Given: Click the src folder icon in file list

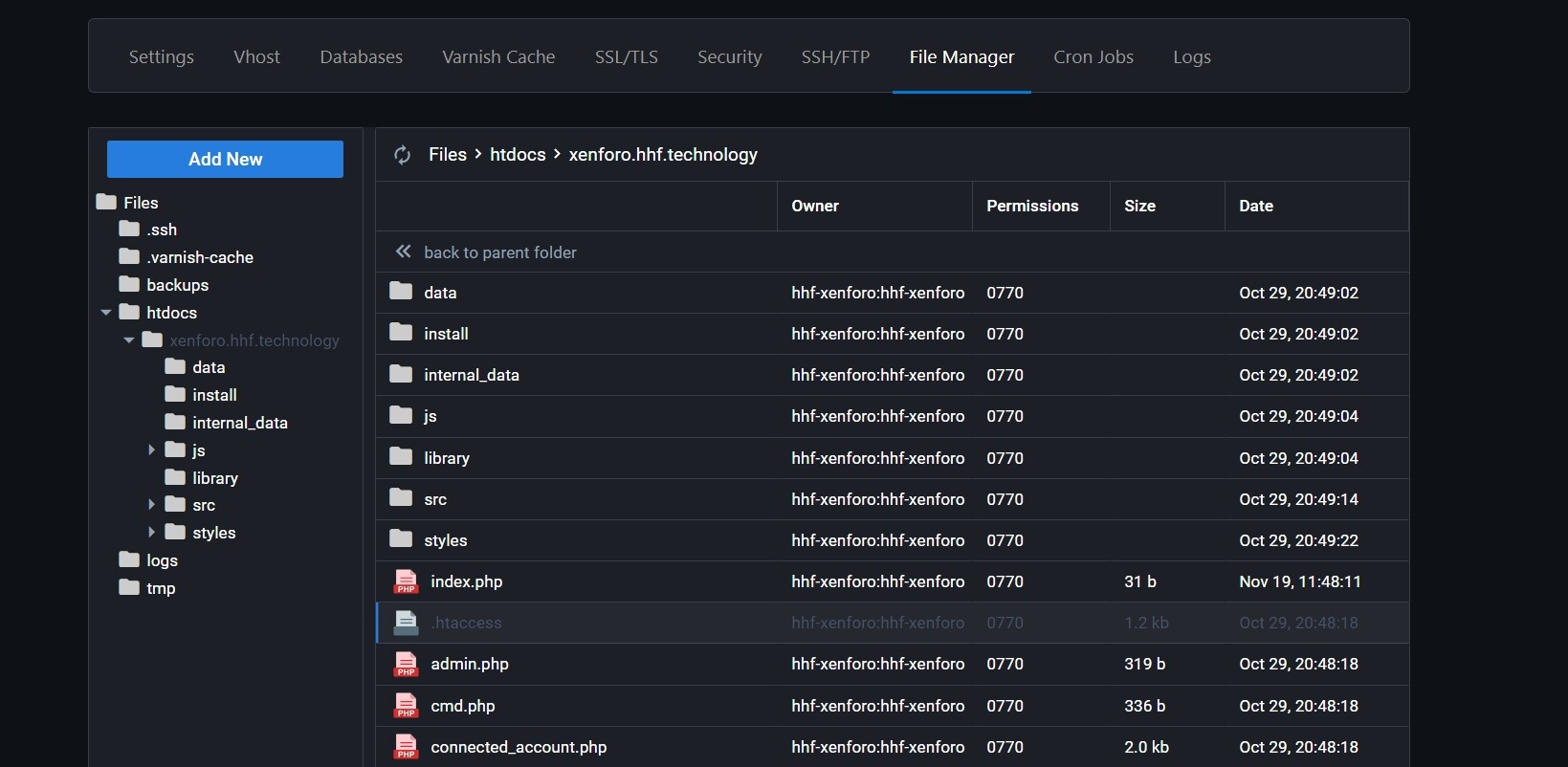Looking at the screenshot, I should pos(401,497).
